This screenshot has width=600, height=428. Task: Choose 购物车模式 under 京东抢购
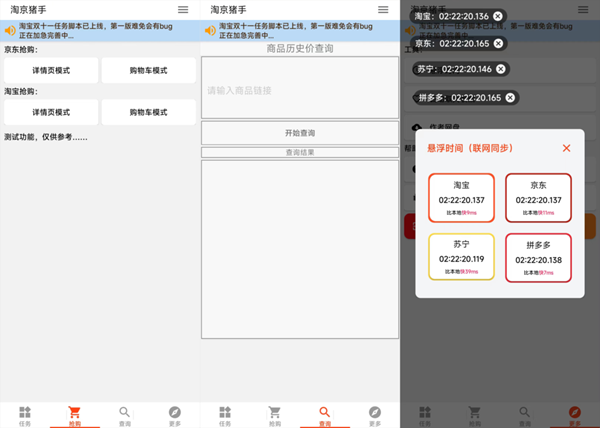[148, 70]
